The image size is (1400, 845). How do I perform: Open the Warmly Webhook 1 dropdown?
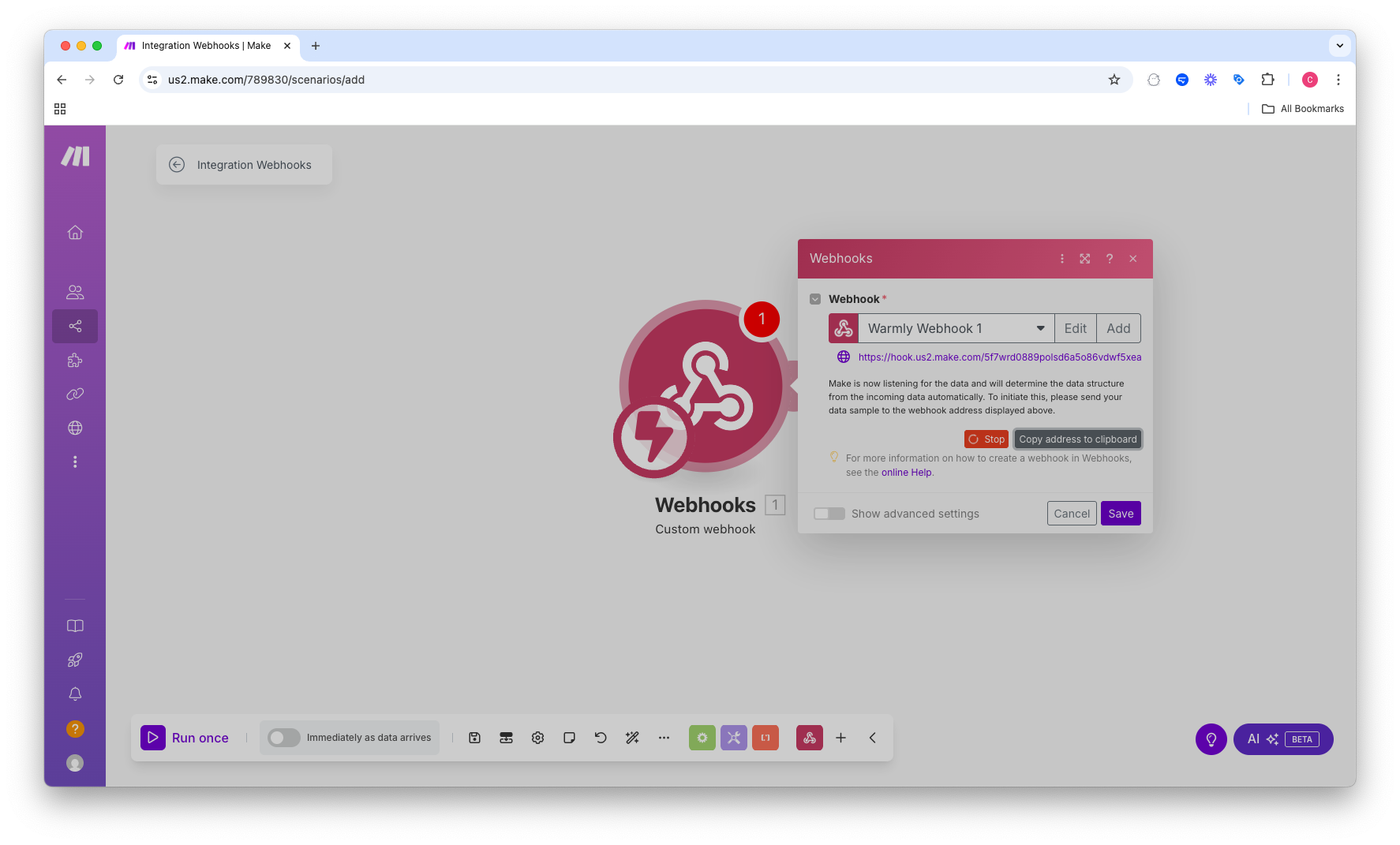[956, 328]
